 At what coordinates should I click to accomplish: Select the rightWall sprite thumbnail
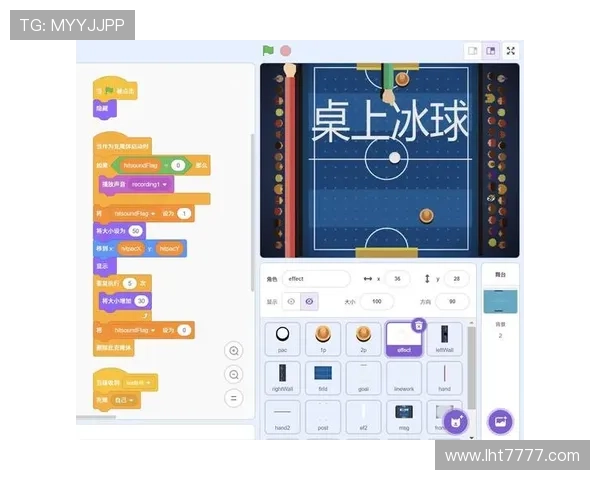click(x=282, y=378)
